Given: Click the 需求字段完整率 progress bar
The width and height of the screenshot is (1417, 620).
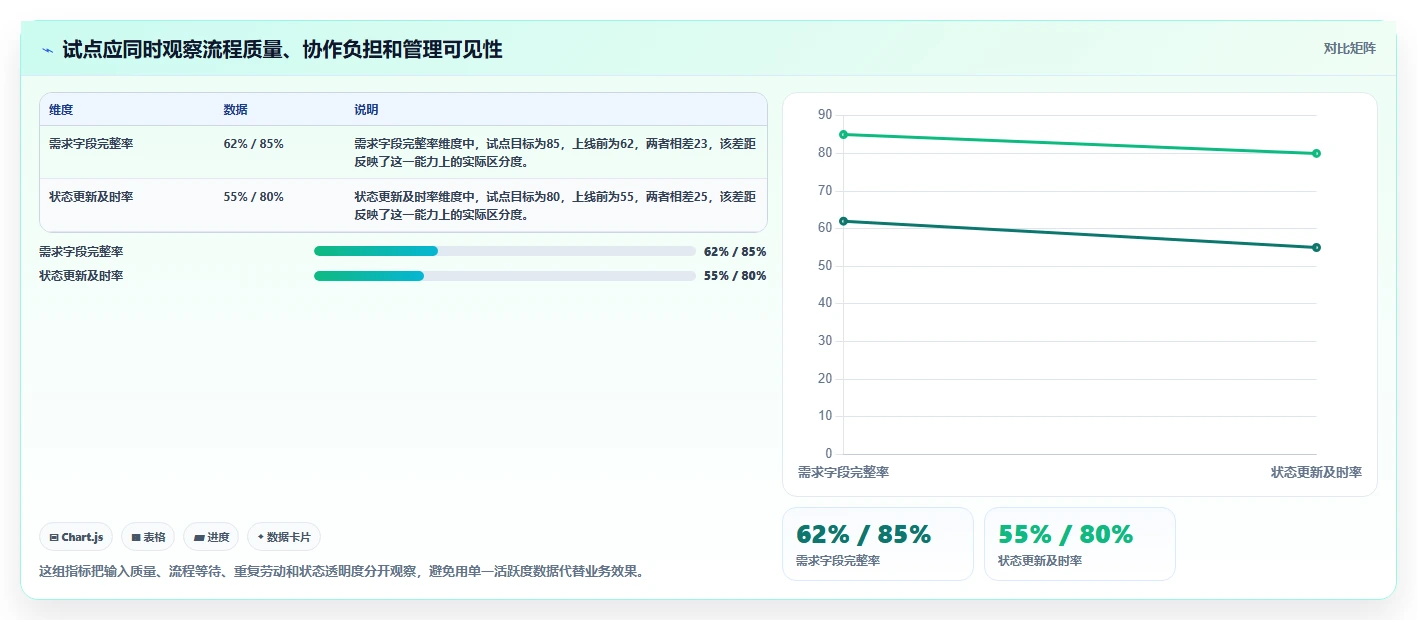Looking at the screenshot, I should 505,251.
